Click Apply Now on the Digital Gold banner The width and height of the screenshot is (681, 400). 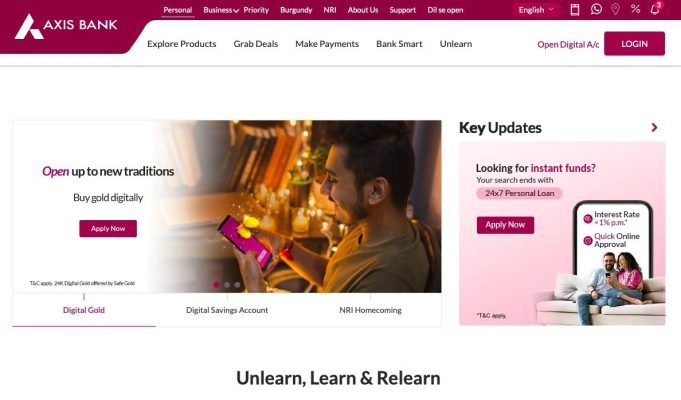[108, 228]
